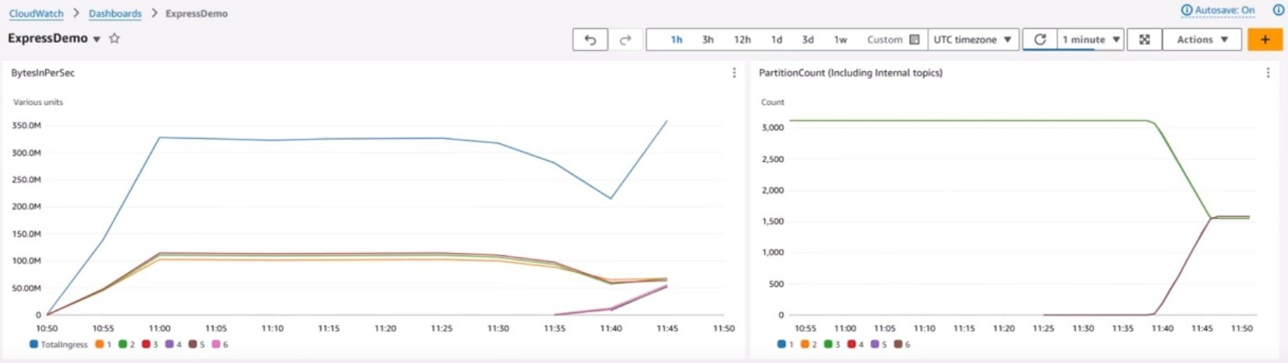Click TotalIngress legend swatch in BytesInPerSec
Viewport: 1288px width, 363px height.
point(34,344)
